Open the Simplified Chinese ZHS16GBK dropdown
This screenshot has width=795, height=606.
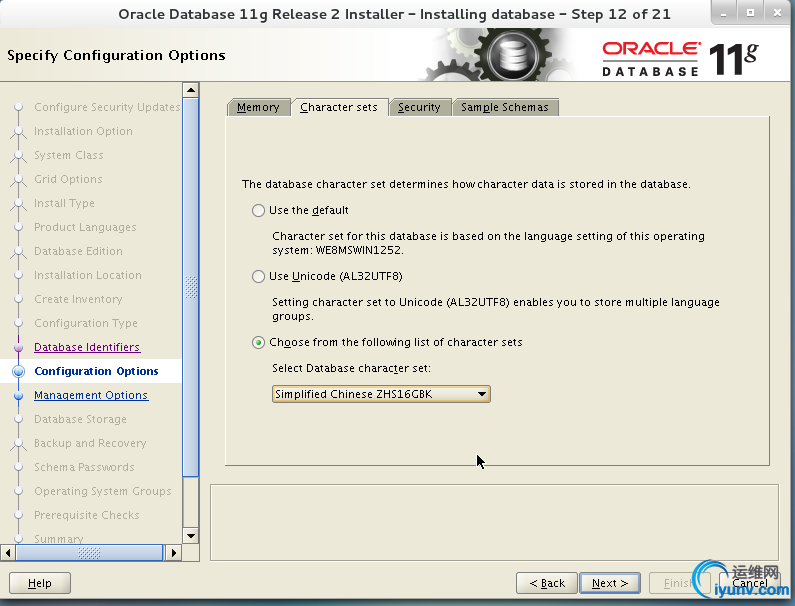pos(381,394)
